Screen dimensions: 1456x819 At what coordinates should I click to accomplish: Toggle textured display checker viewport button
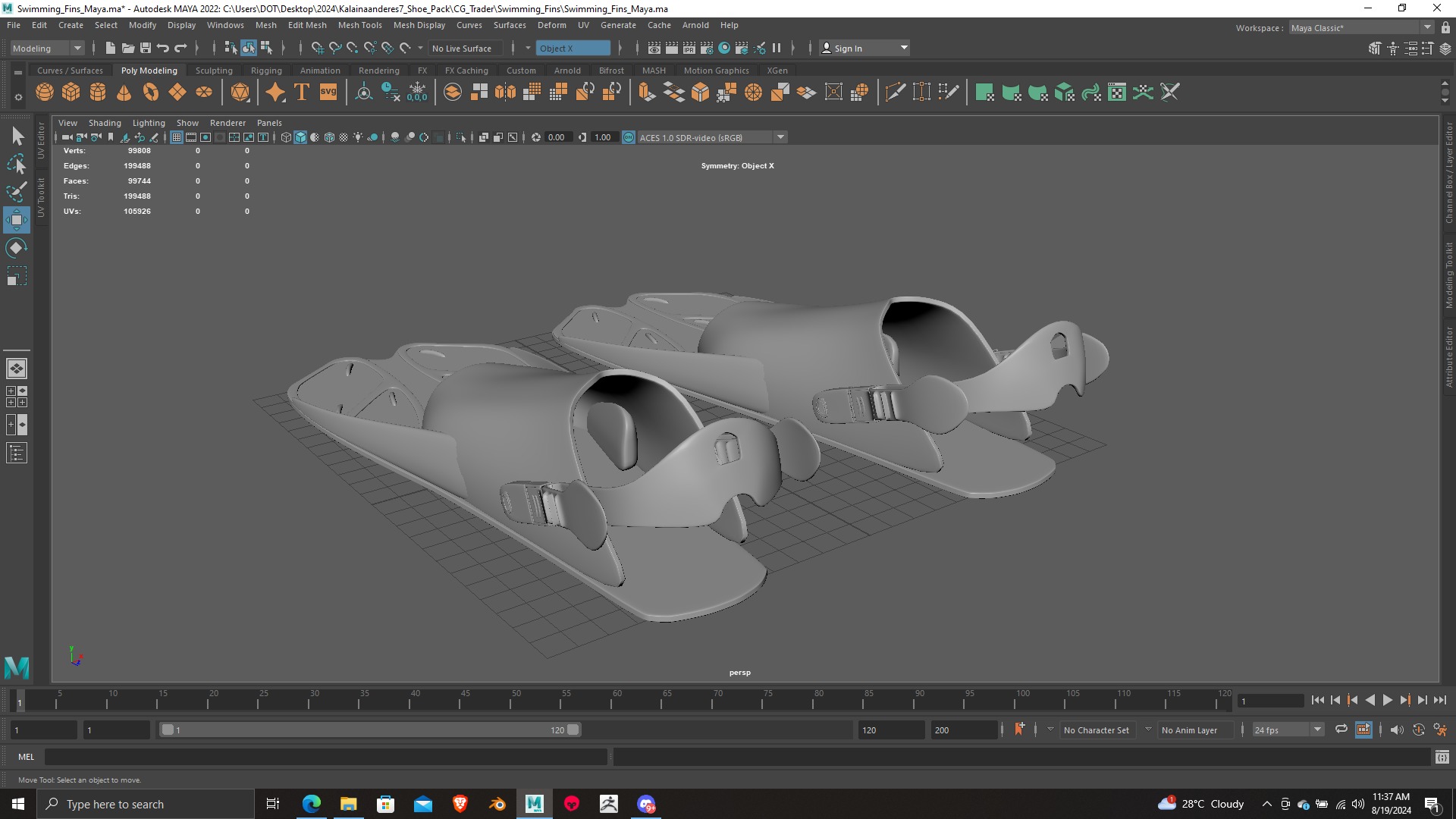[x=344, y=137]
